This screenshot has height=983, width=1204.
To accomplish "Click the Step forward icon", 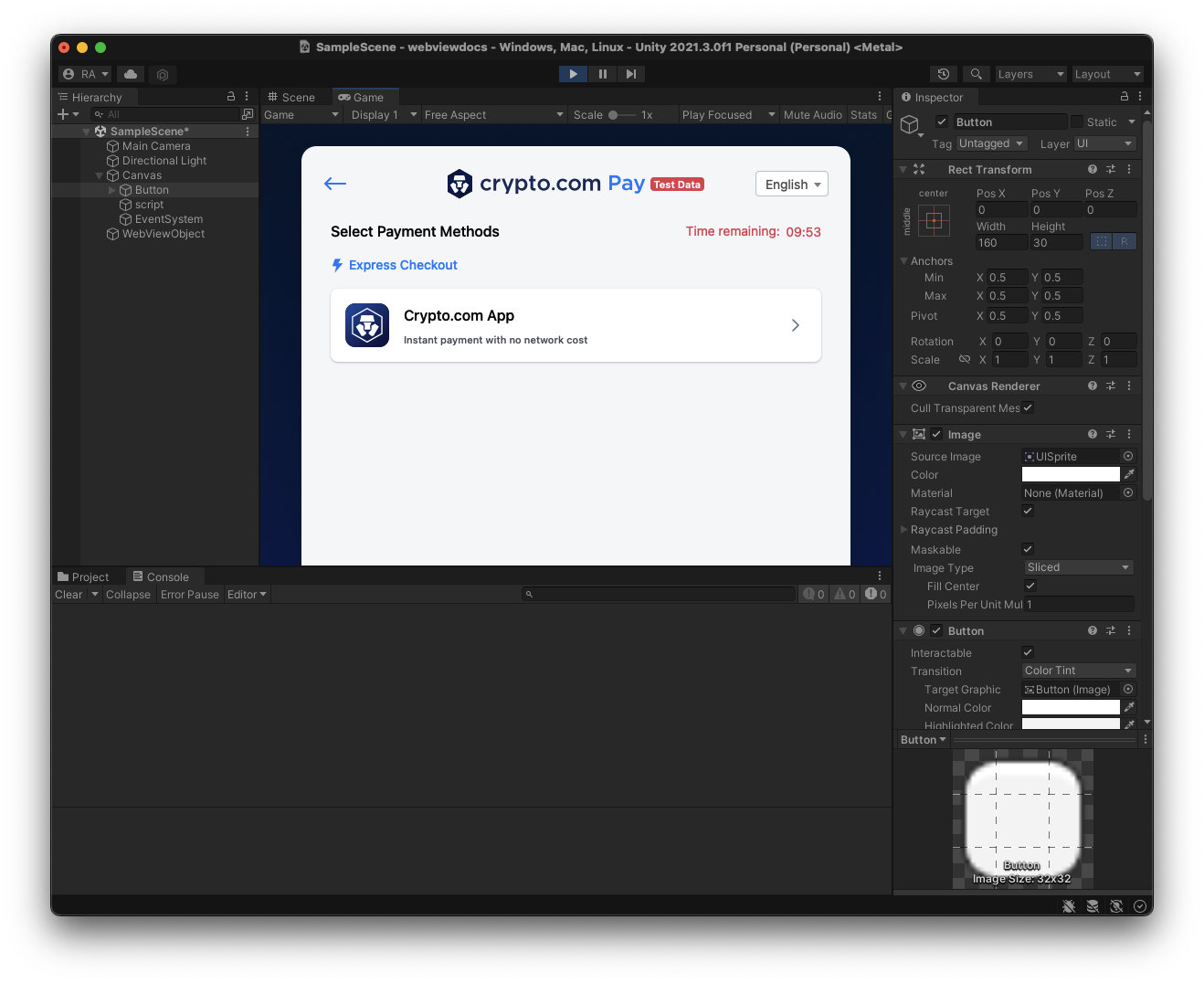I will (631, 74).
